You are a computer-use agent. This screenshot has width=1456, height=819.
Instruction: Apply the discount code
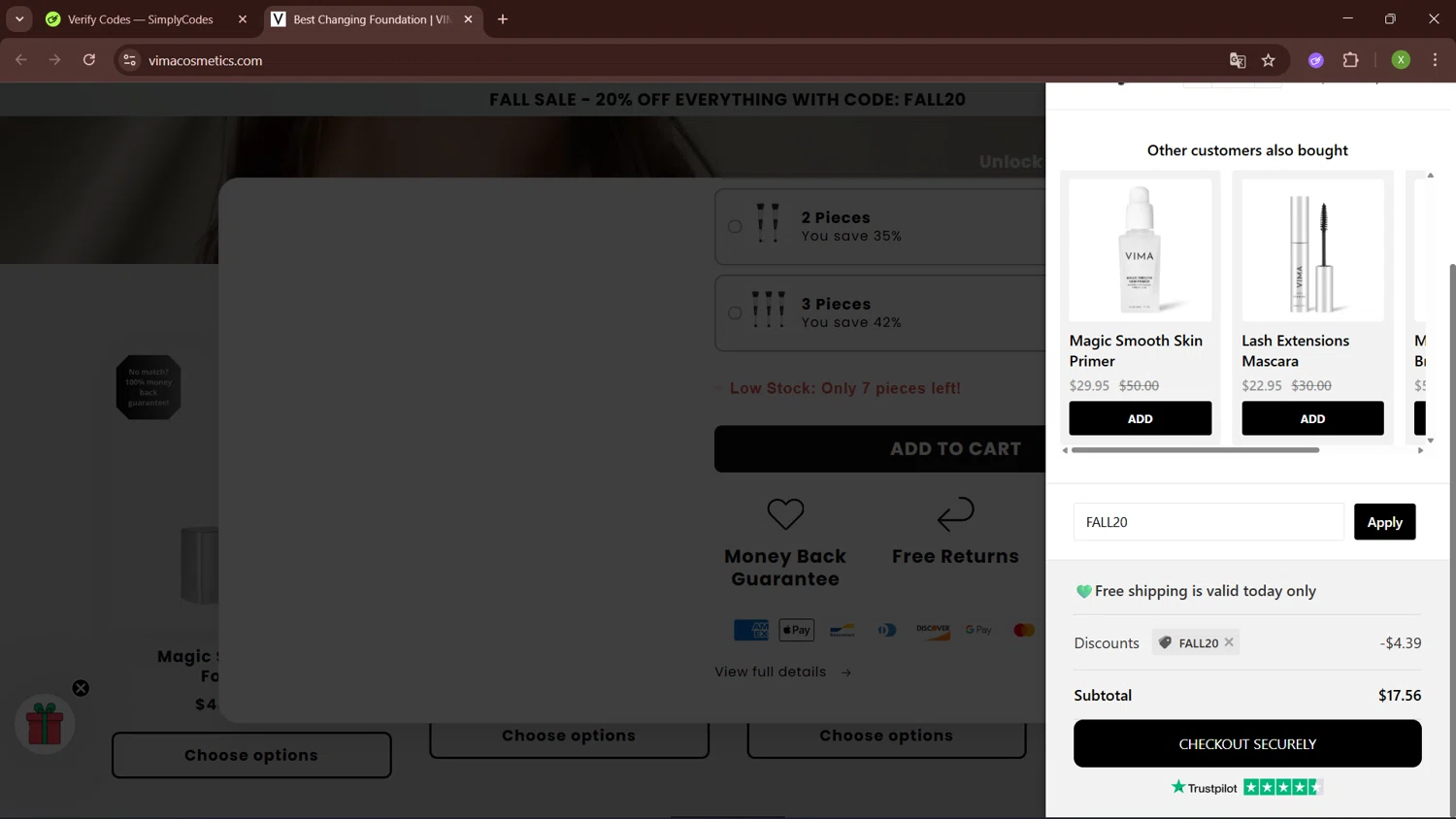tap(1384, 522)
